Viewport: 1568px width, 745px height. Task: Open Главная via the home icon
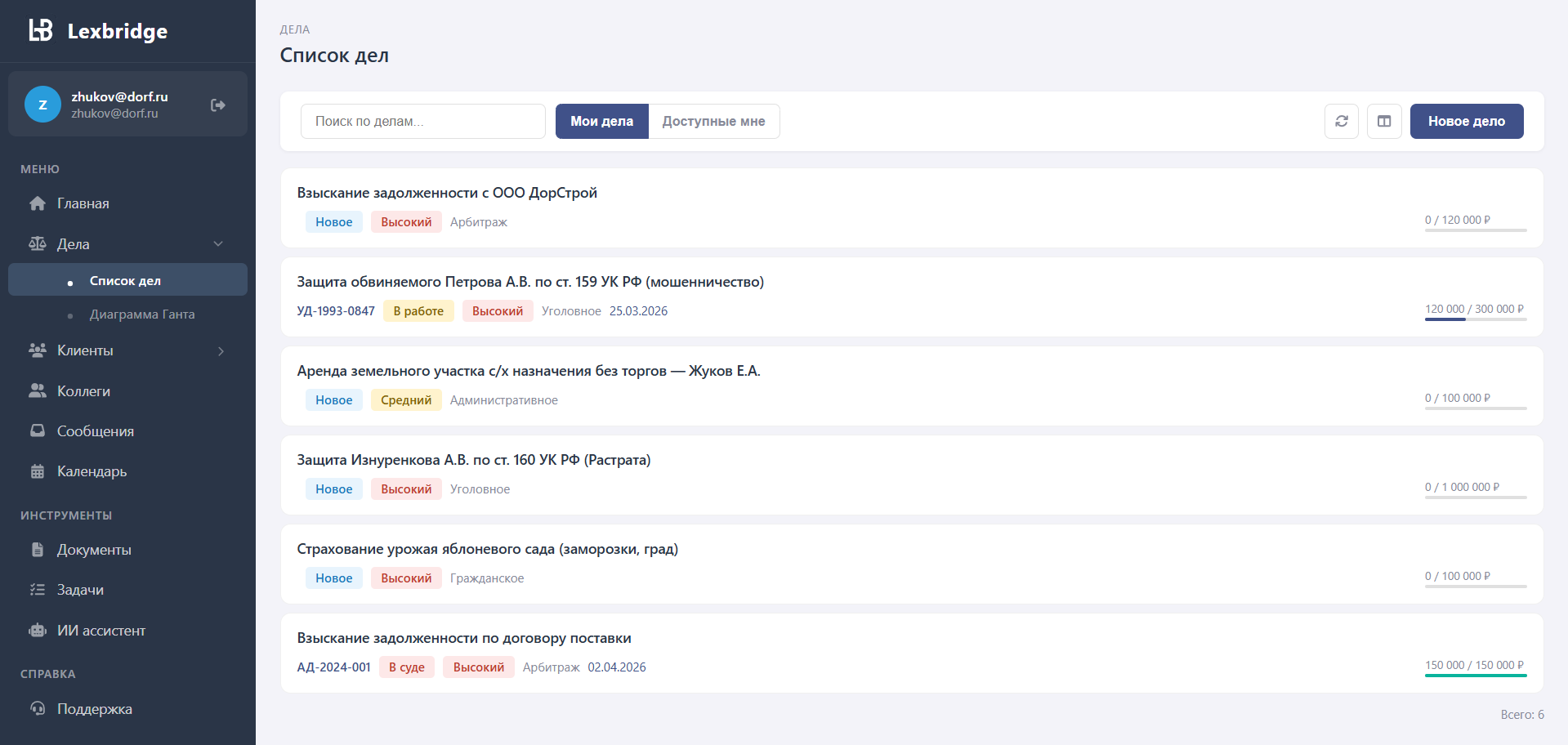click(x=38, y=203)
